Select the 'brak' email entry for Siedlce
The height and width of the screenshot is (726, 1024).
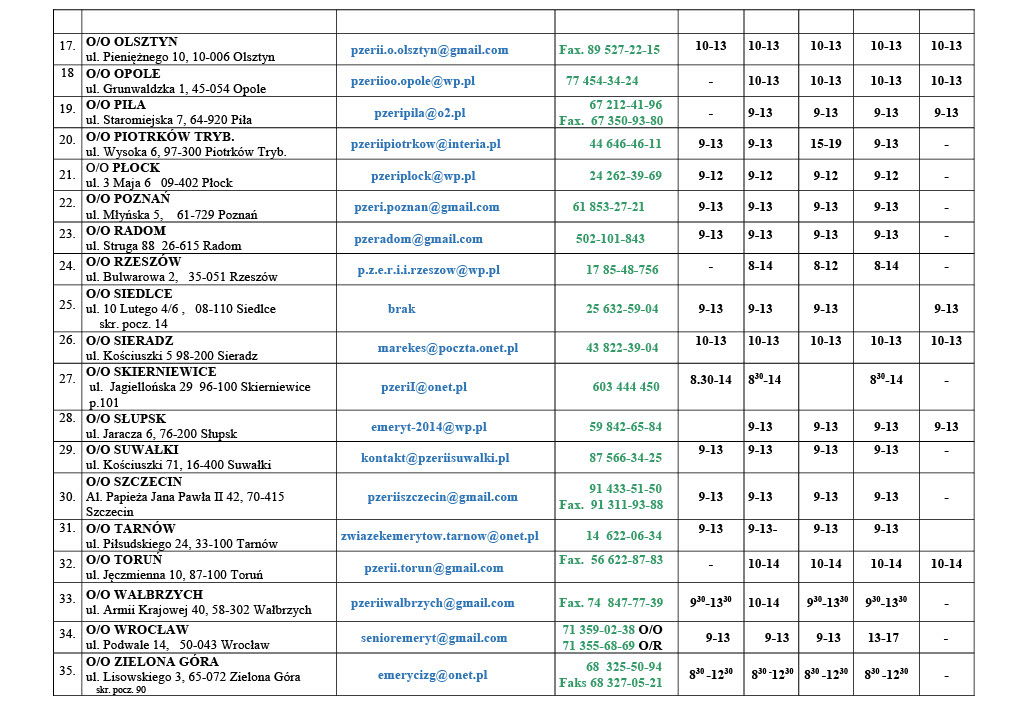402,309
